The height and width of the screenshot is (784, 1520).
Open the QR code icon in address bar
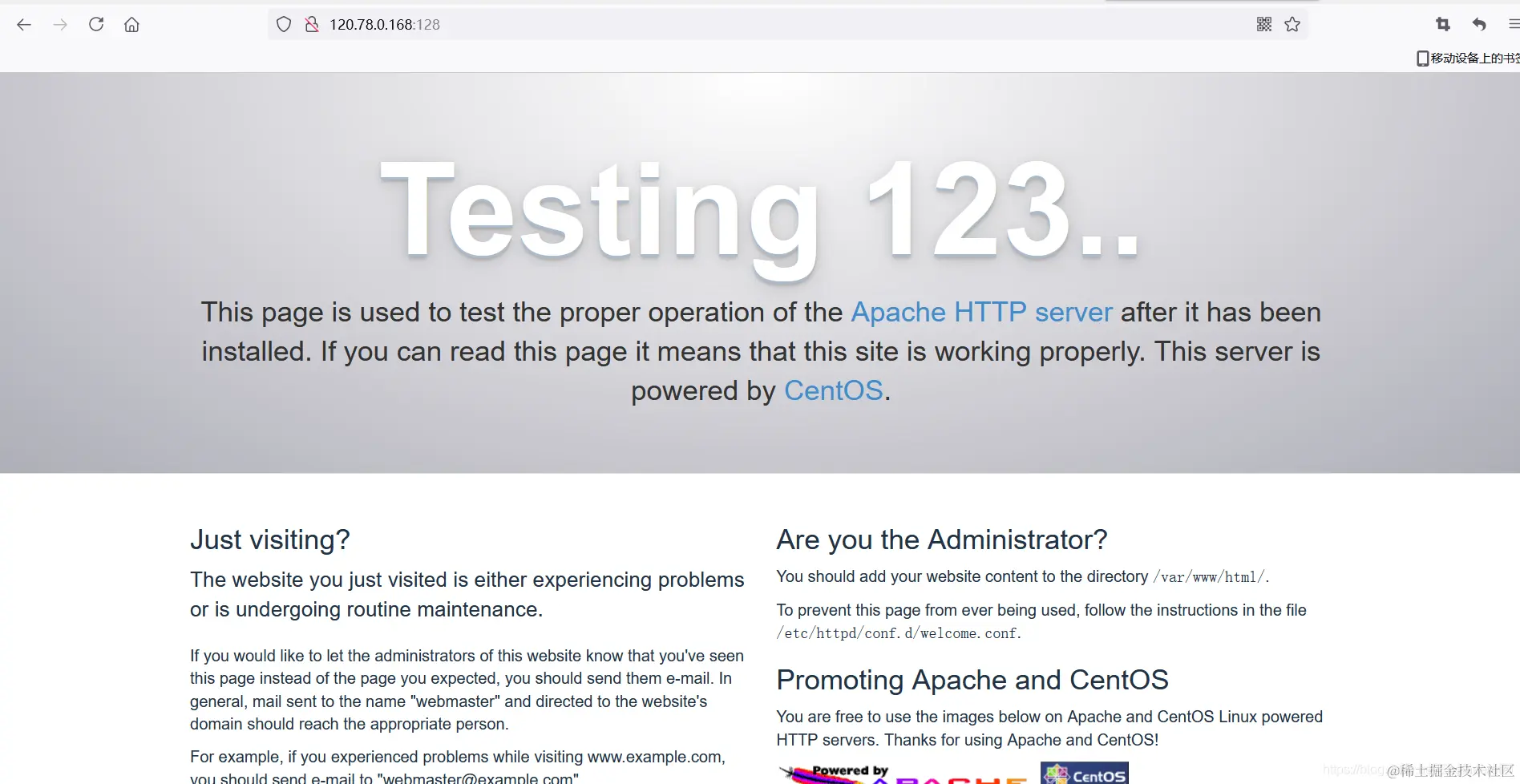click(1264, 25)
